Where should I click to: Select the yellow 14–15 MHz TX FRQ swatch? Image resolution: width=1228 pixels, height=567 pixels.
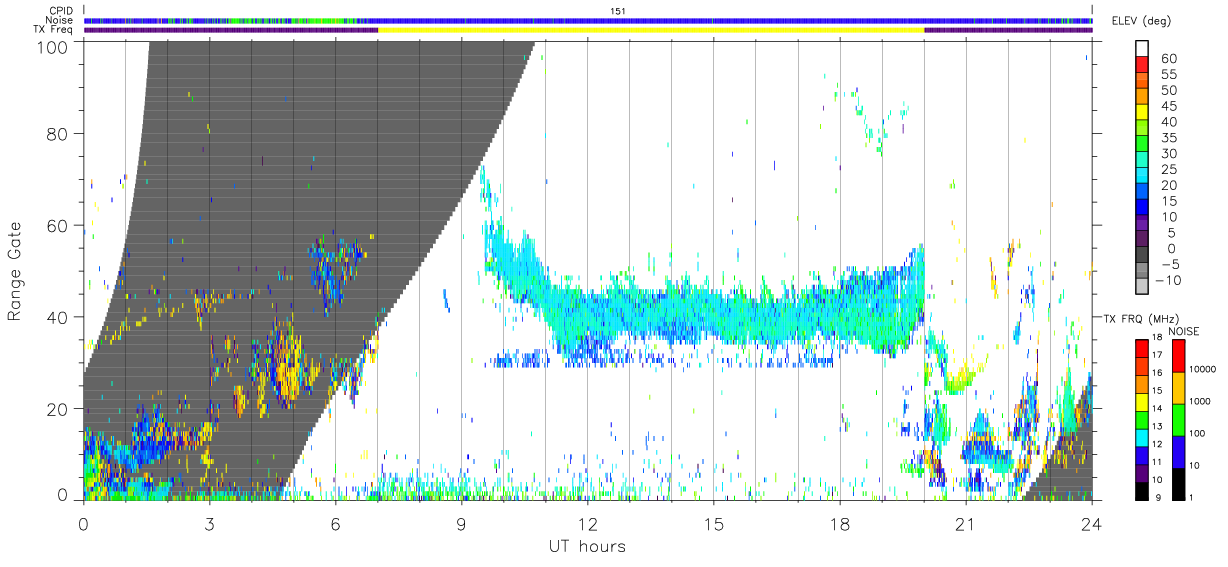coord(1141,400)
